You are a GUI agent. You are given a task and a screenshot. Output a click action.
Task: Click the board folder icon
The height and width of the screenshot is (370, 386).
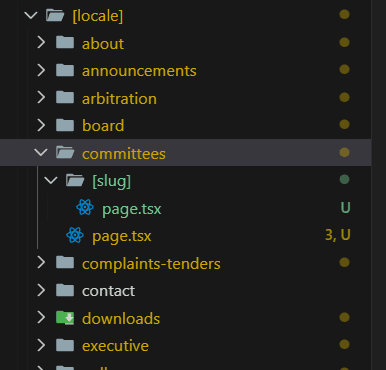tap(65, 125)
